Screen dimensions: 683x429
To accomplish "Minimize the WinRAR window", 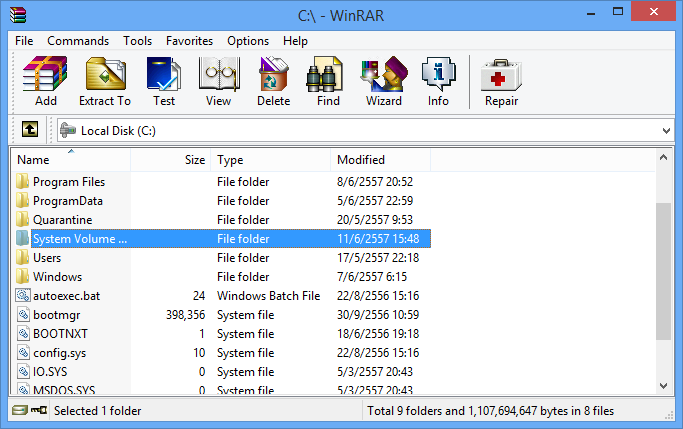I will (591, 12).
